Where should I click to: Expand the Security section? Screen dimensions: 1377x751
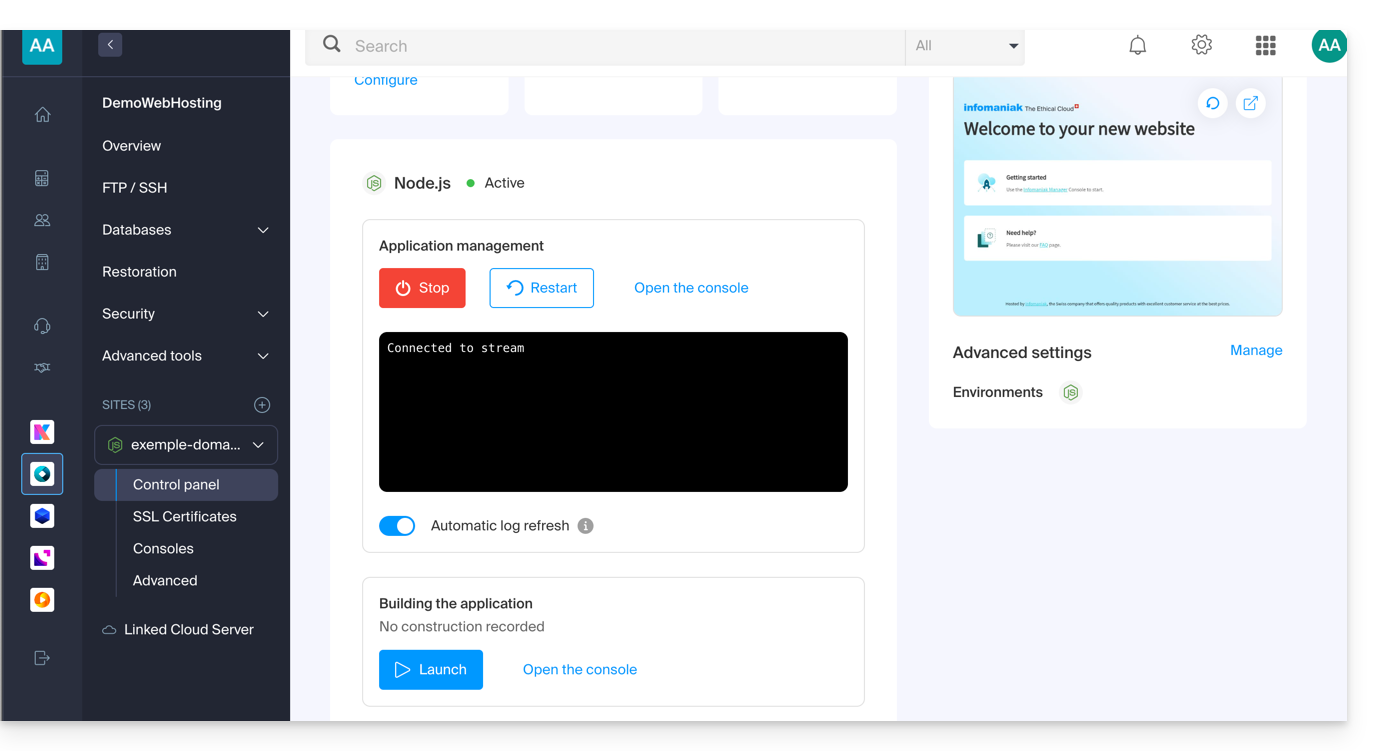point(185,314)
